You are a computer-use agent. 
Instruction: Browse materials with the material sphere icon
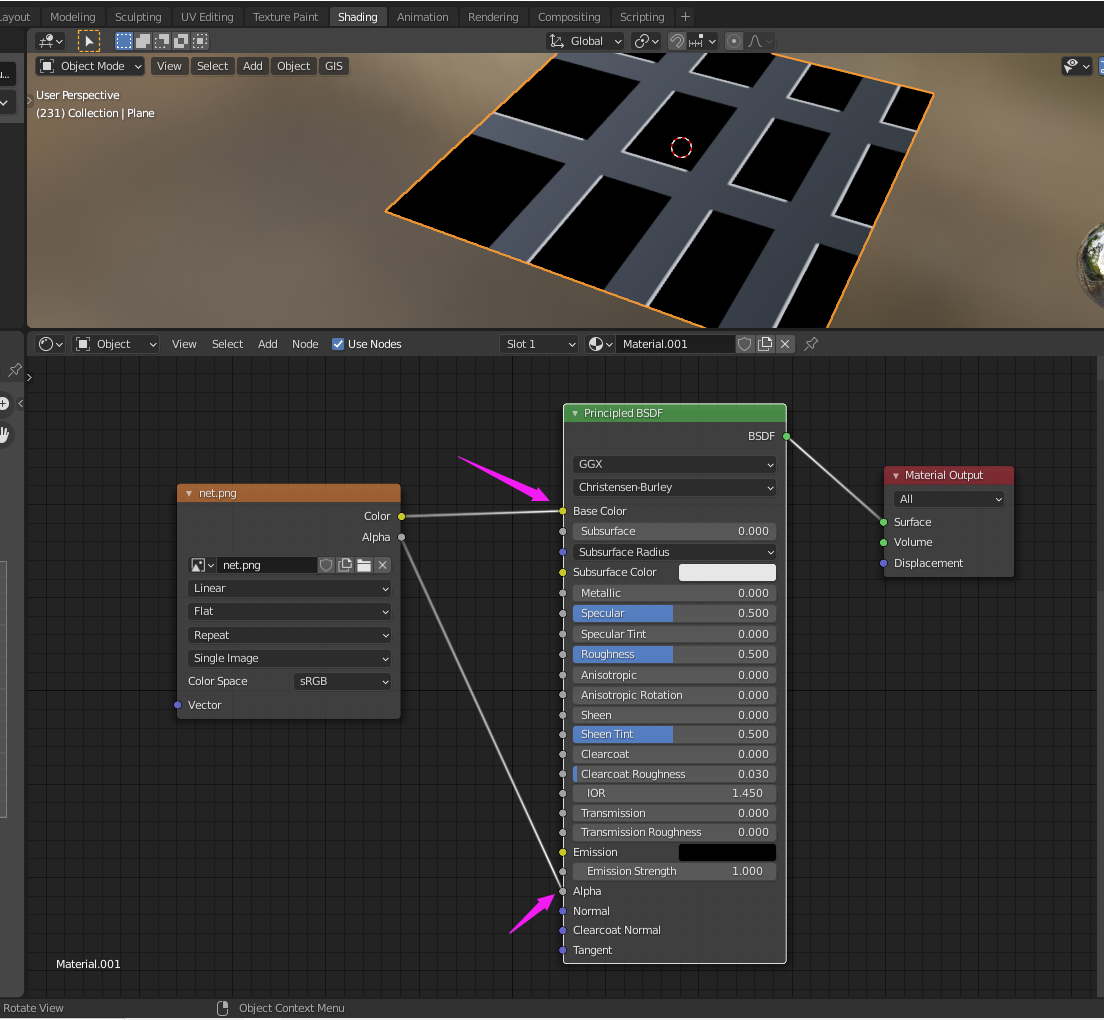(600, 344)
